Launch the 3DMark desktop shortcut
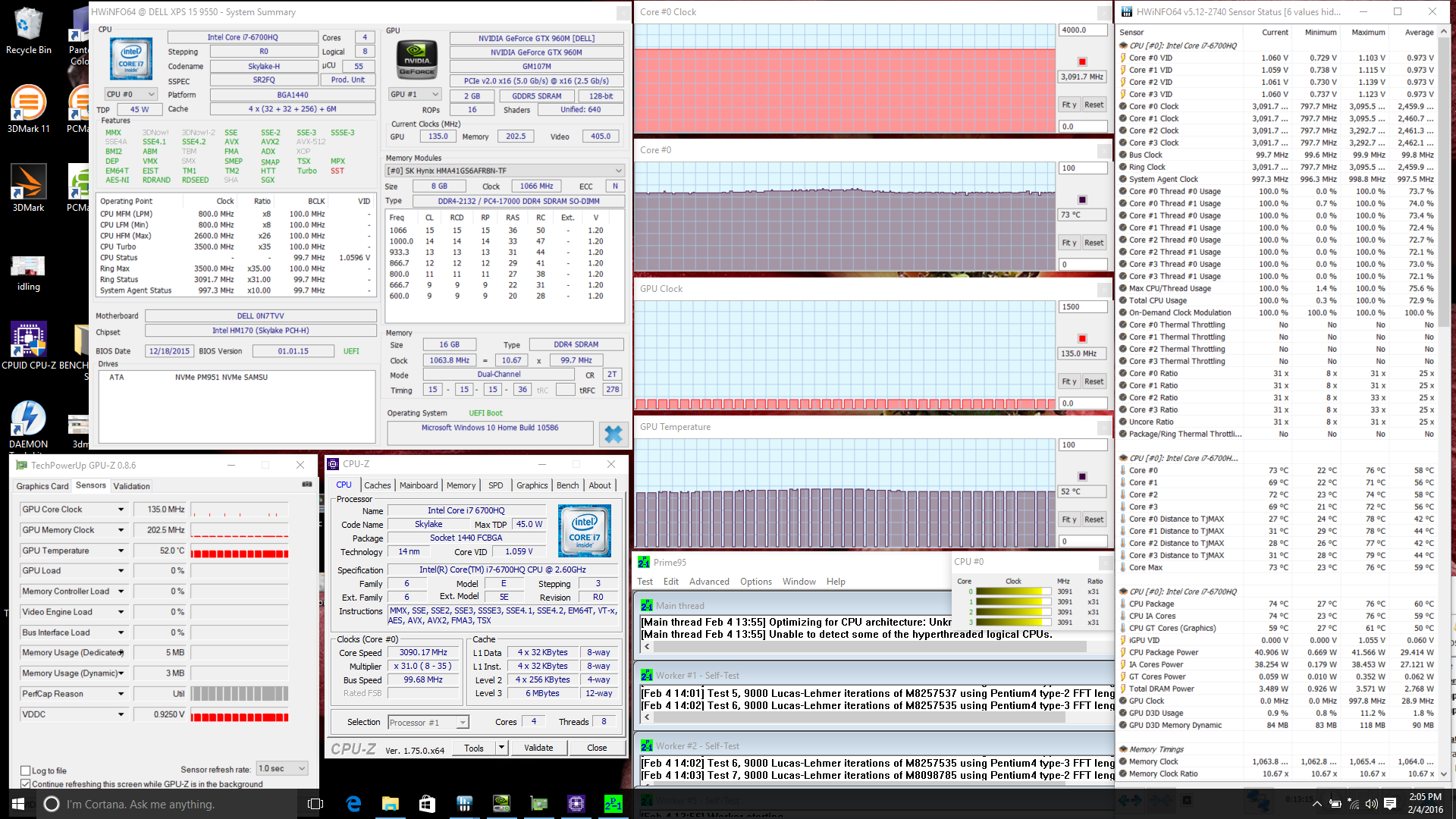The width and height of the screenshot is (1456, 819). 28,187
